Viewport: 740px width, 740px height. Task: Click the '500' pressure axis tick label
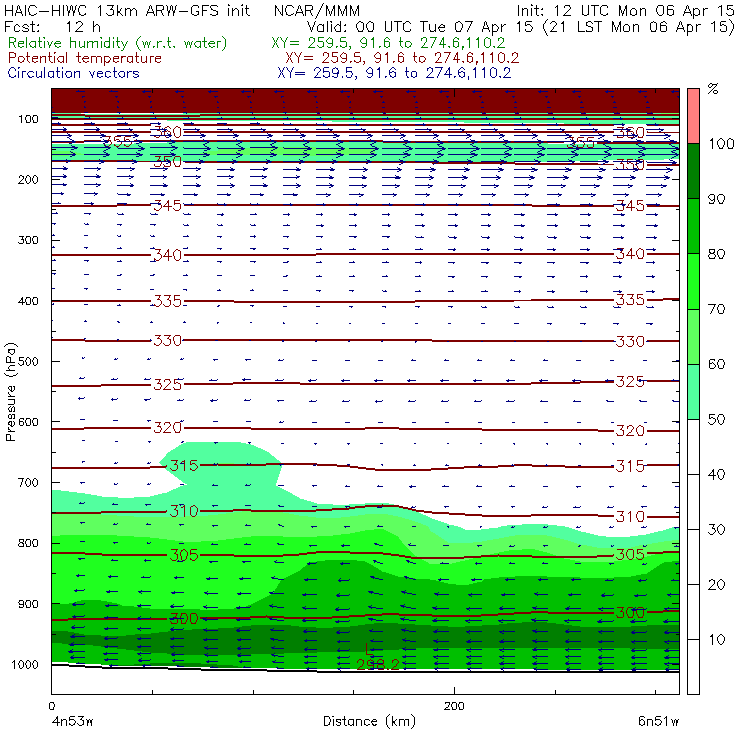tap(28, 361)
